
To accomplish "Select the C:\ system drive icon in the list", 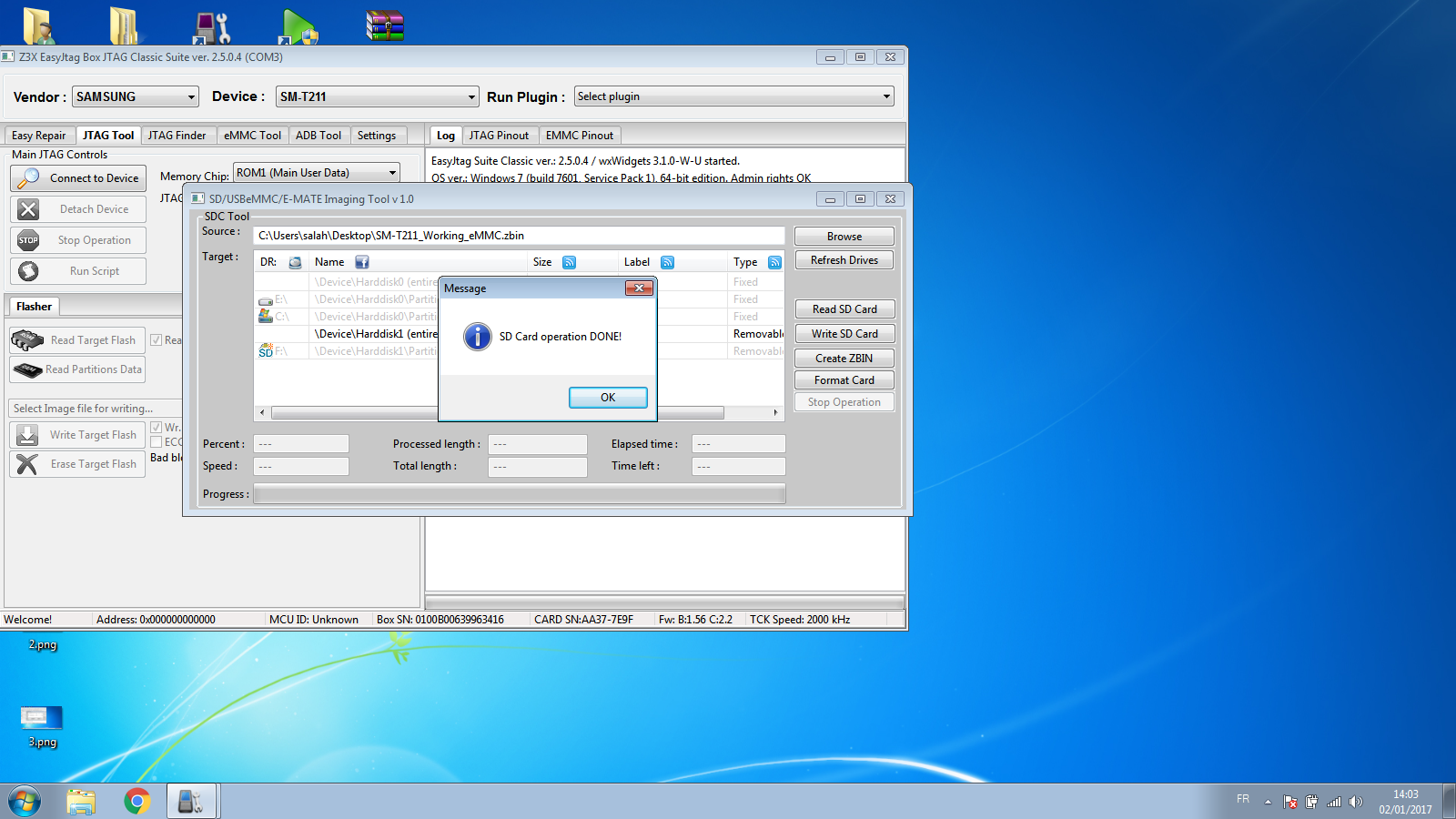I will (266, 317).
